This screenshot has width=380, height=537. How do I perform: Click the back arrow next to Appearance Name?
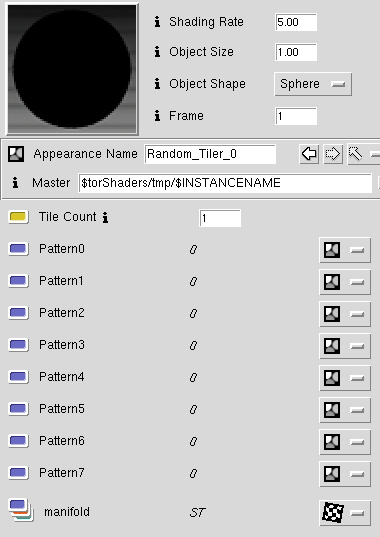click(x=309, y=154)
